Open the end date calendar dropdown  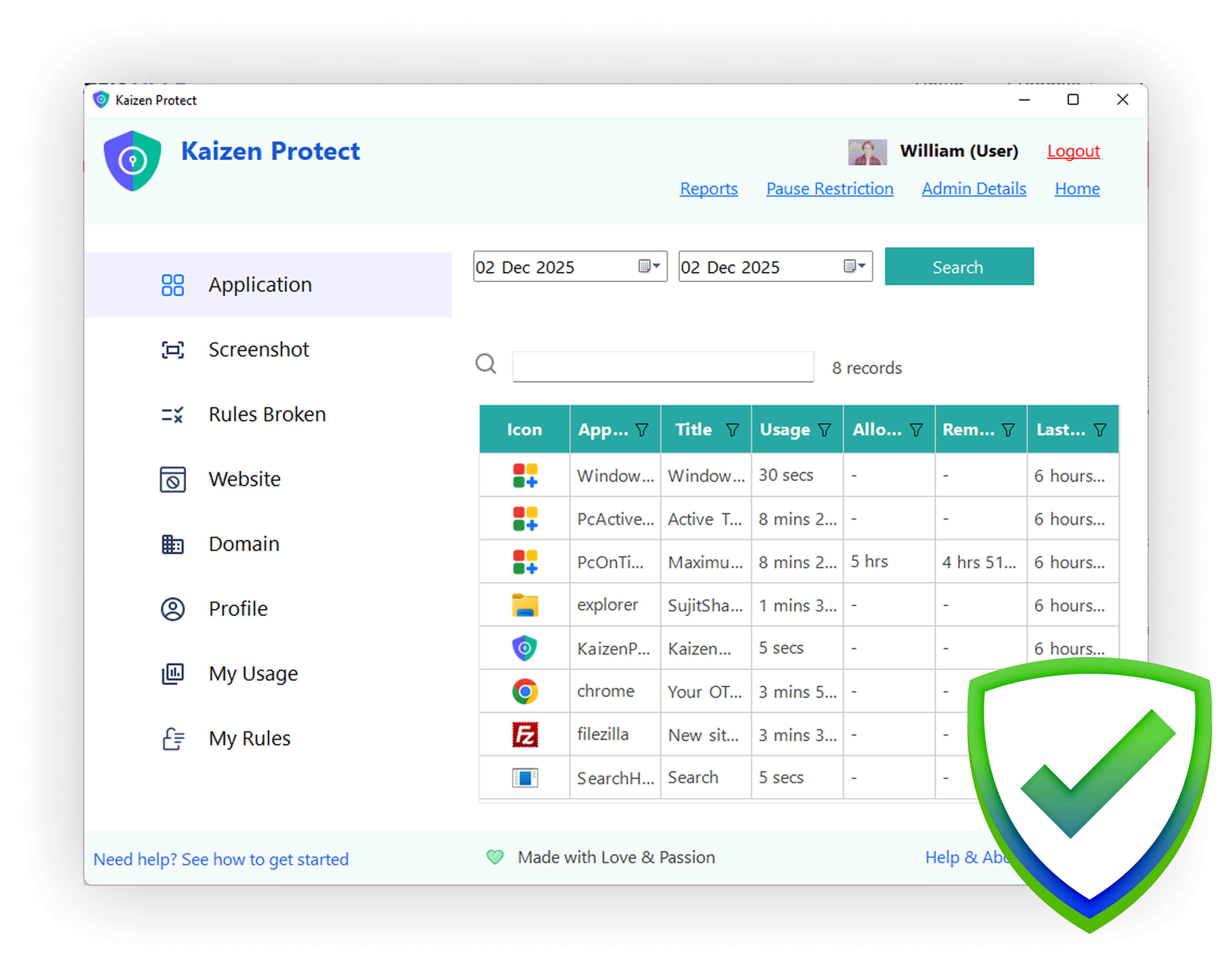click(x=855, y=266)
